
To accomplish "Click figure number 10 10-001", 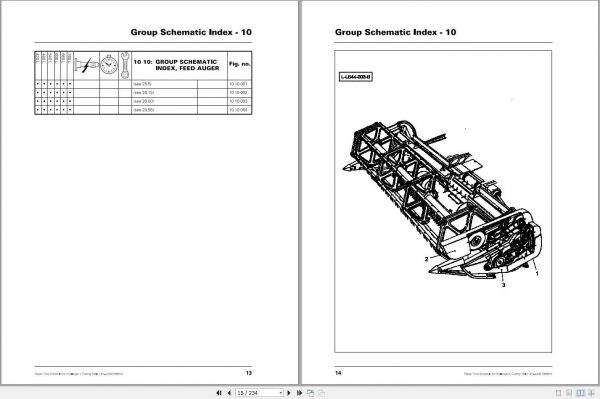I will click(238, 84).
